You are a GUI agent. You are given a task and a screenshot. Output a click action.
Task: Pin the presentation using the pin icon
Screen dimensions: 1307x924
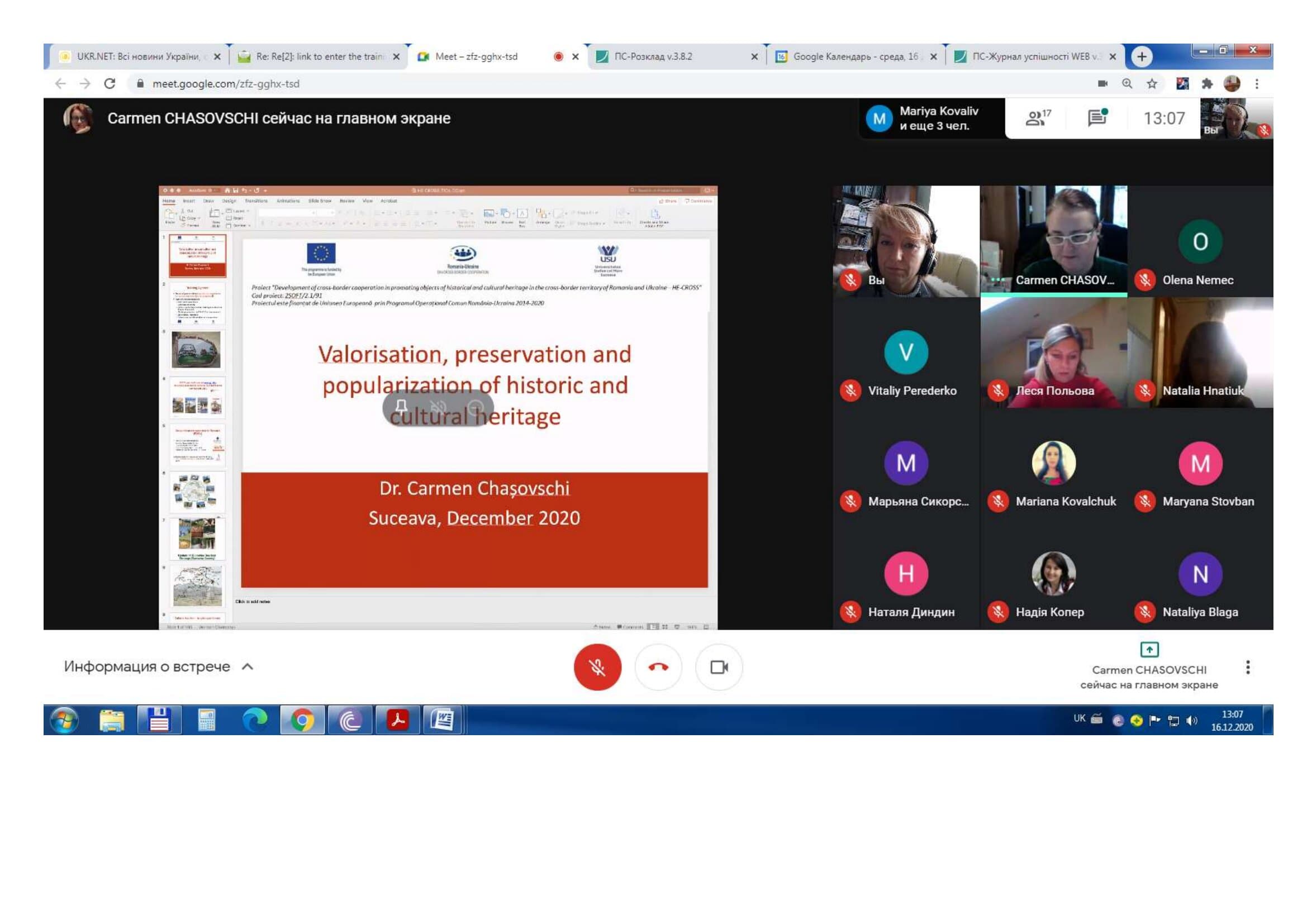click(401, 406)
